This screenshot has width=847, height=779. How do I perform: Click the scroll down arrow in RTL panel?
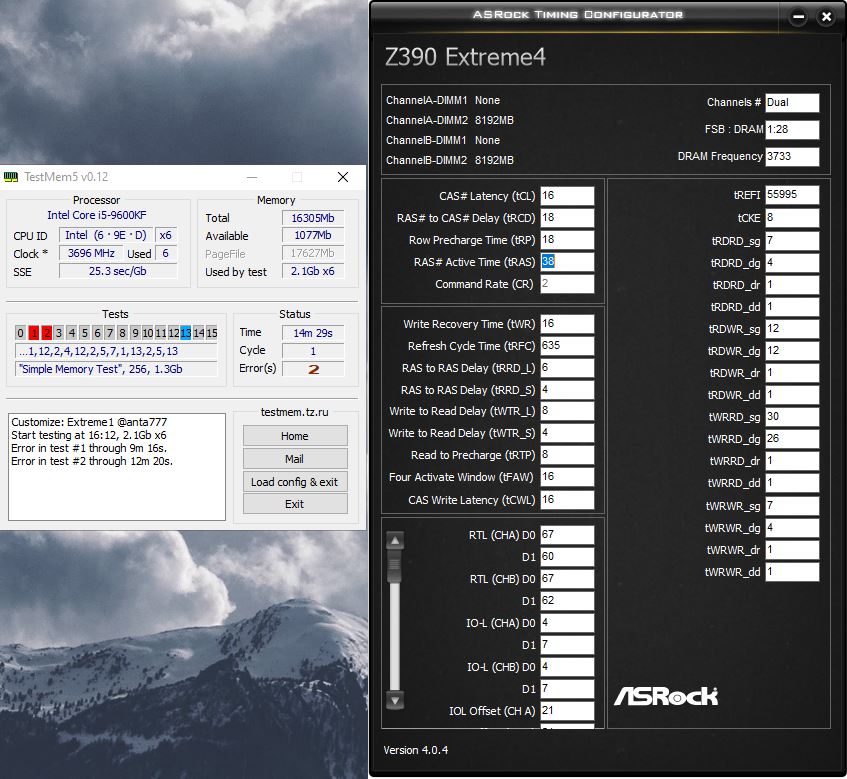(x=395, y=701)
